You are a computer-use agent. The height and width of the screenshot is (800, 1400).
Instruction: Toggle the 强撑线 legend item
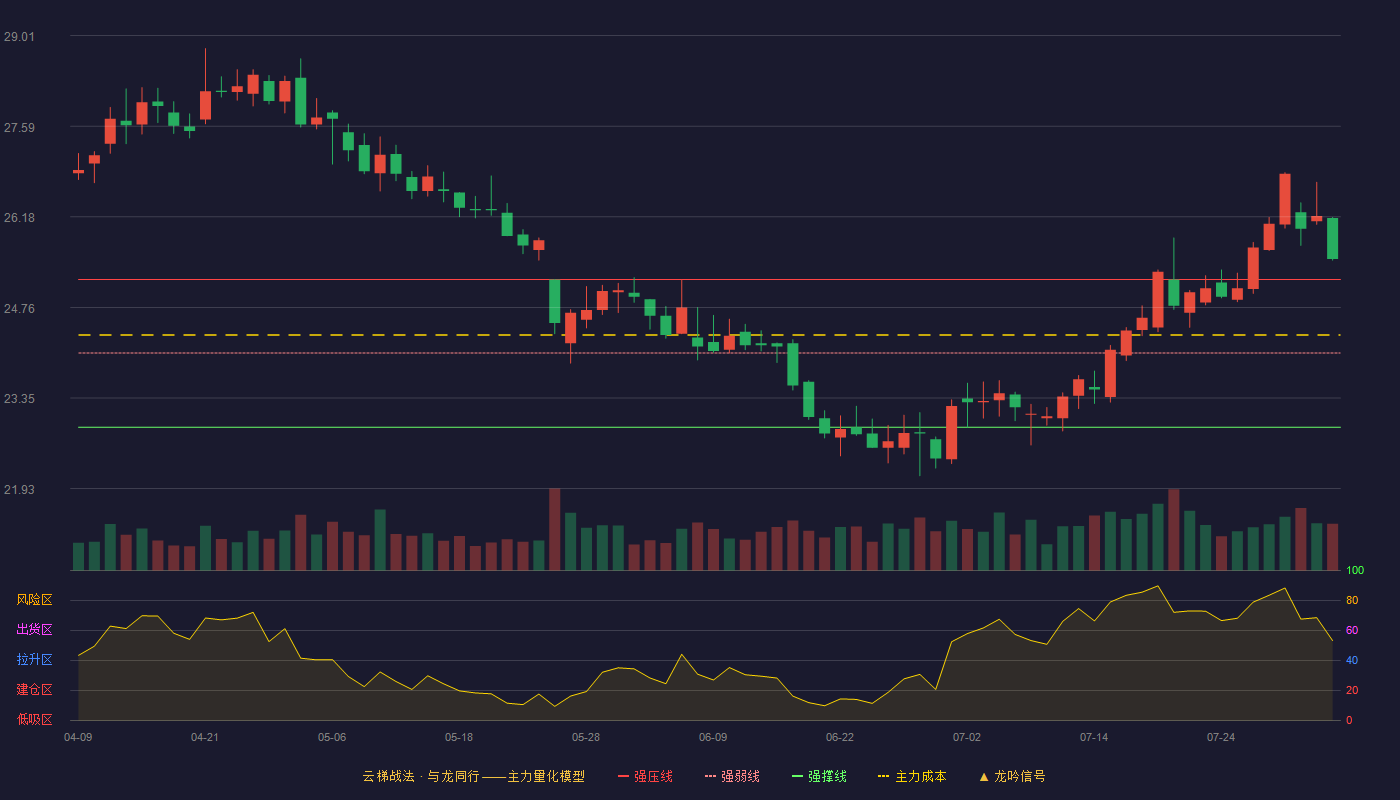pyautogui.click(x=819, y=776)
